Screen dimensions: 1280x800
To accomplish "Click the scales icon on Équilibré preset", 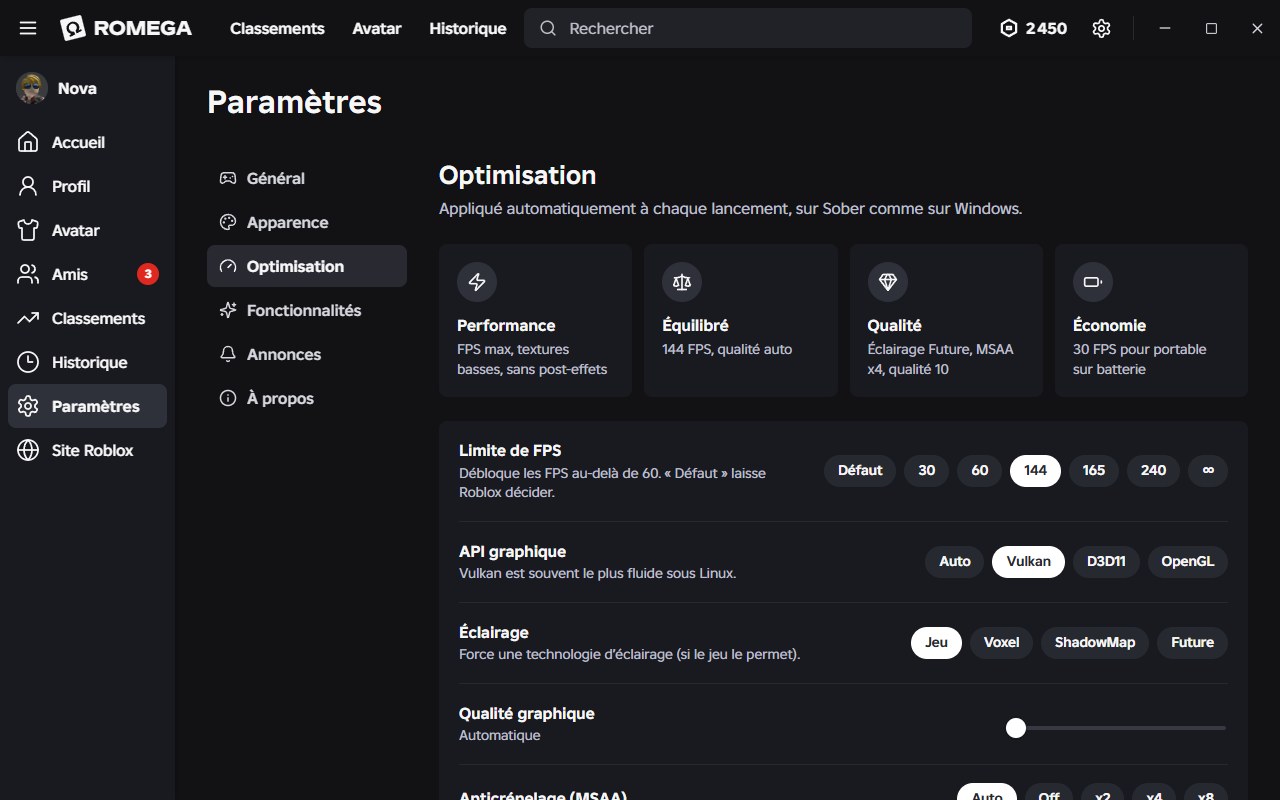I will click(x=682, y=282).
